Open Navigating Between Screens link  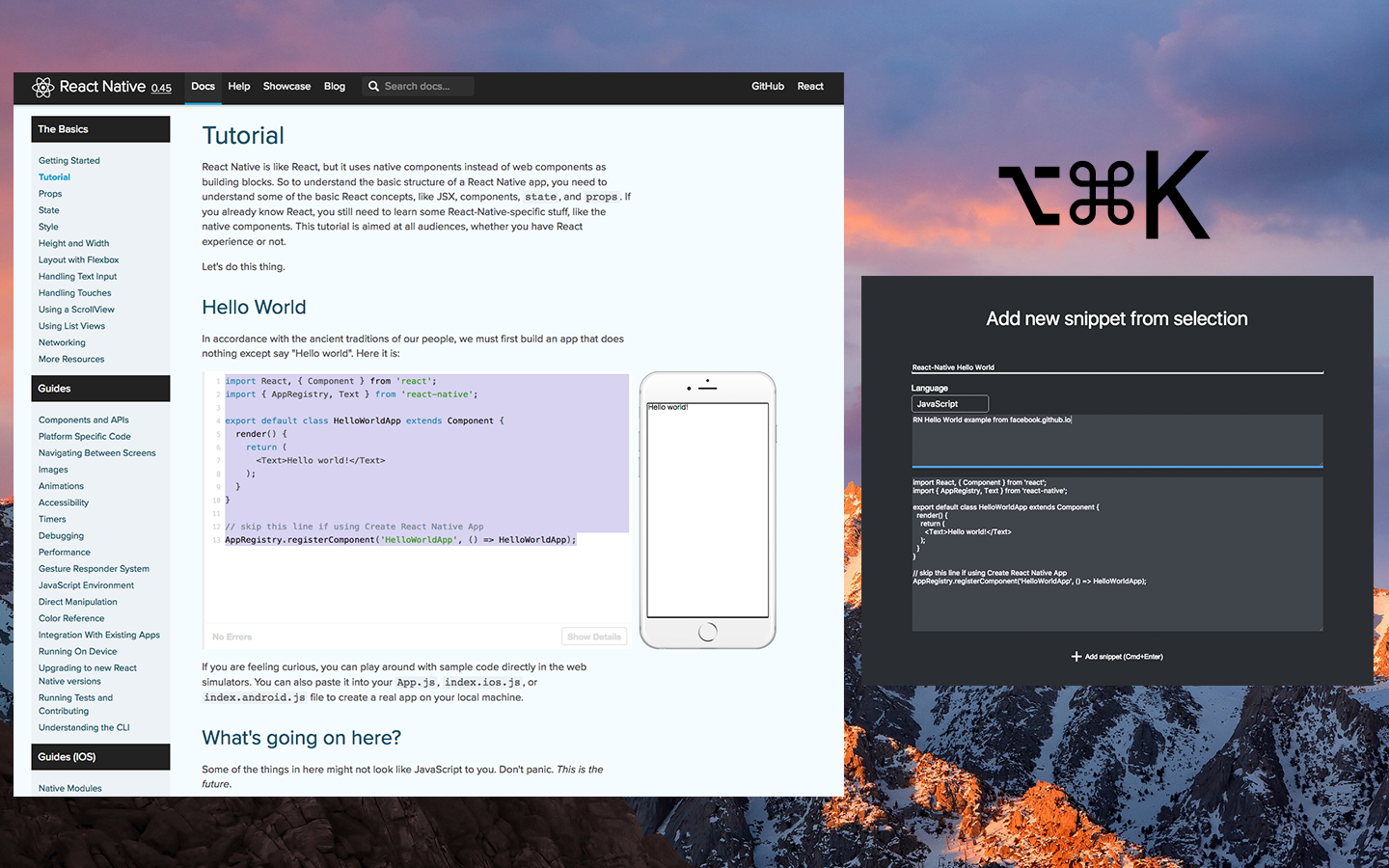point(97,453)
